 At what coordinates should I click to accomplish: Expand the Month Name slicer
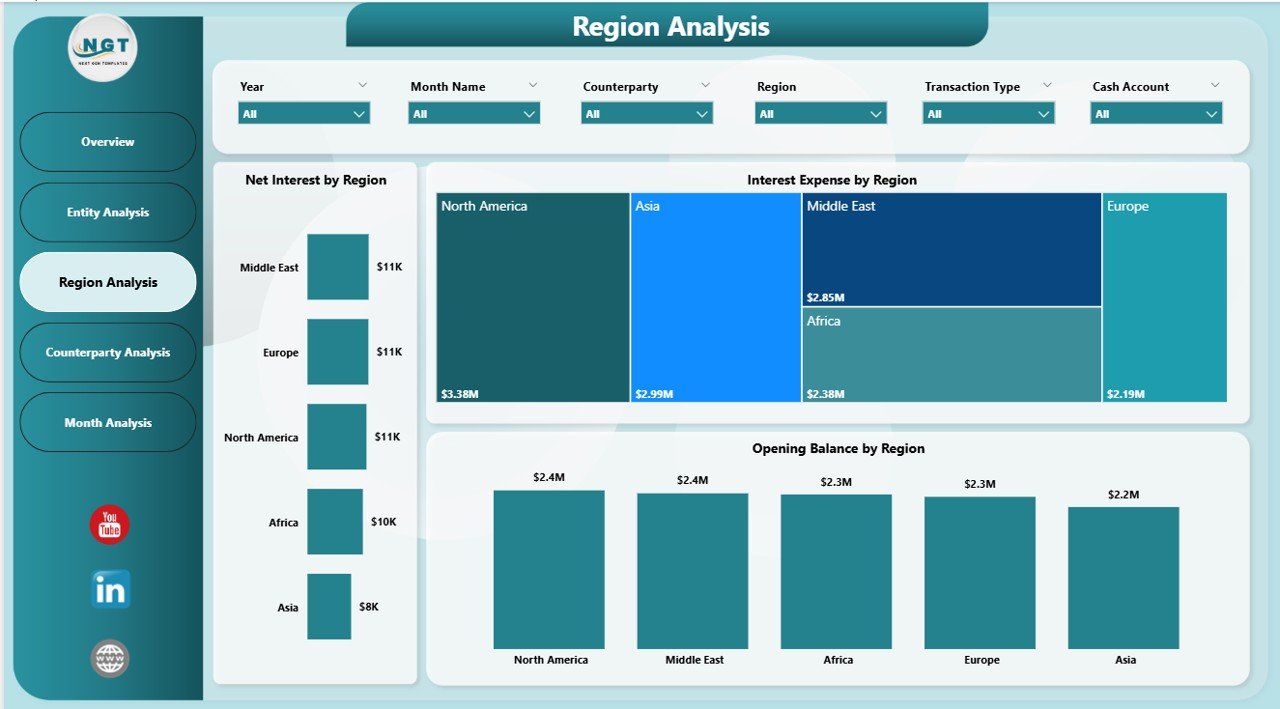point(473,113)
